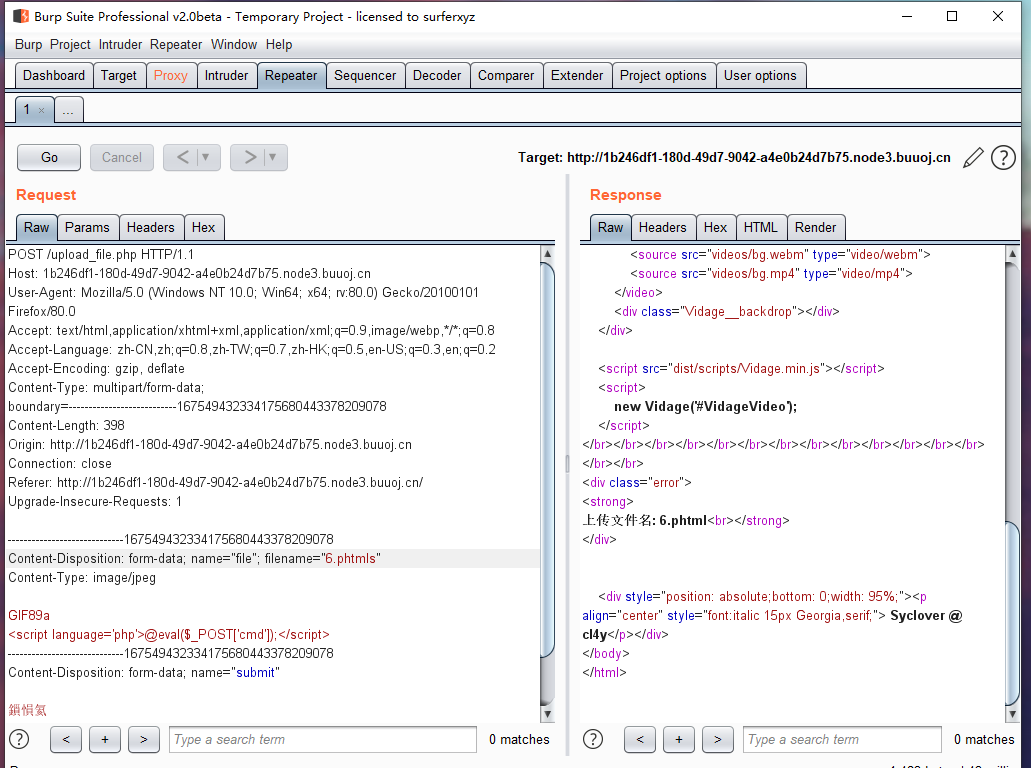Close Repeater tab 1 with x
This screenshot has width=1031, height=768.
click(x=41, y=110)
